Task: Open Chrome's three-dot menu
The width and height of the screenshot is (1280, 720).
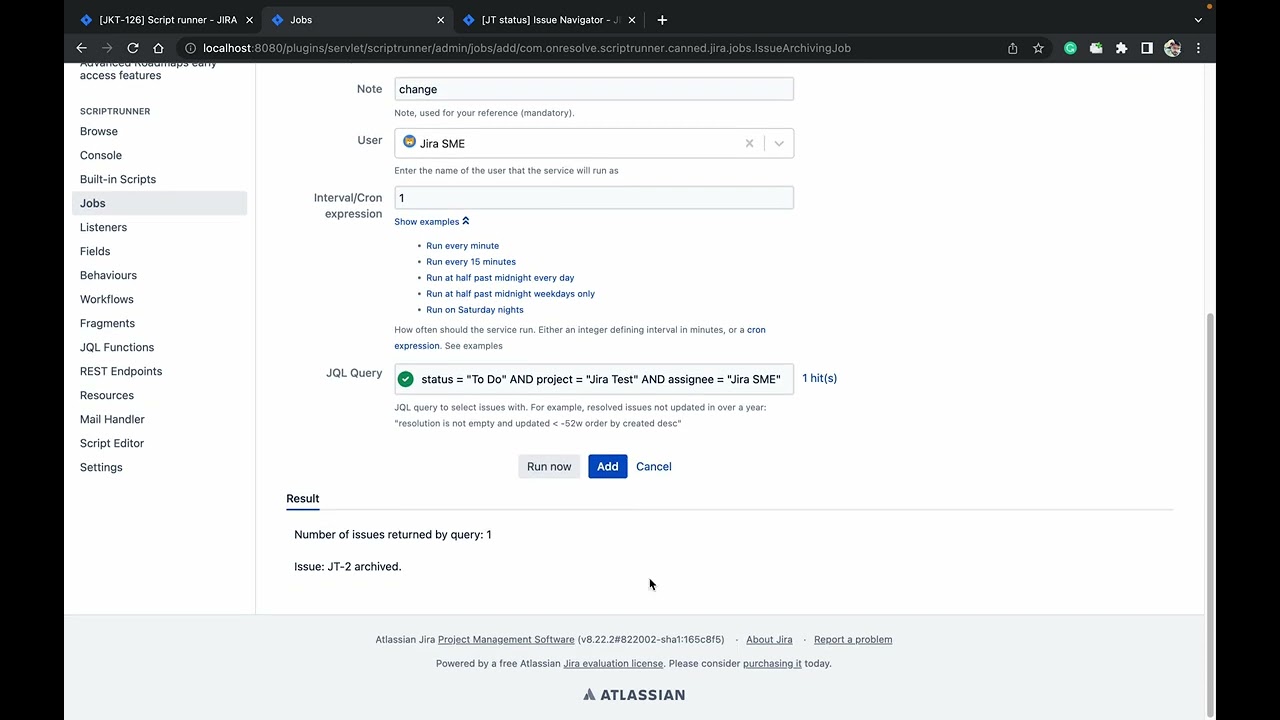Action: [x=1198, y=48]
